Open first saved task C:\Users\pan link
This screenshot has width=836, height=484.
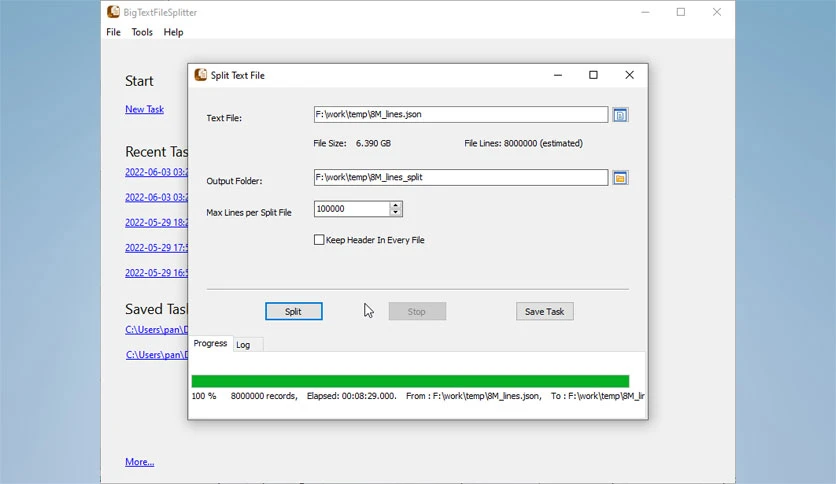(156, 329)
